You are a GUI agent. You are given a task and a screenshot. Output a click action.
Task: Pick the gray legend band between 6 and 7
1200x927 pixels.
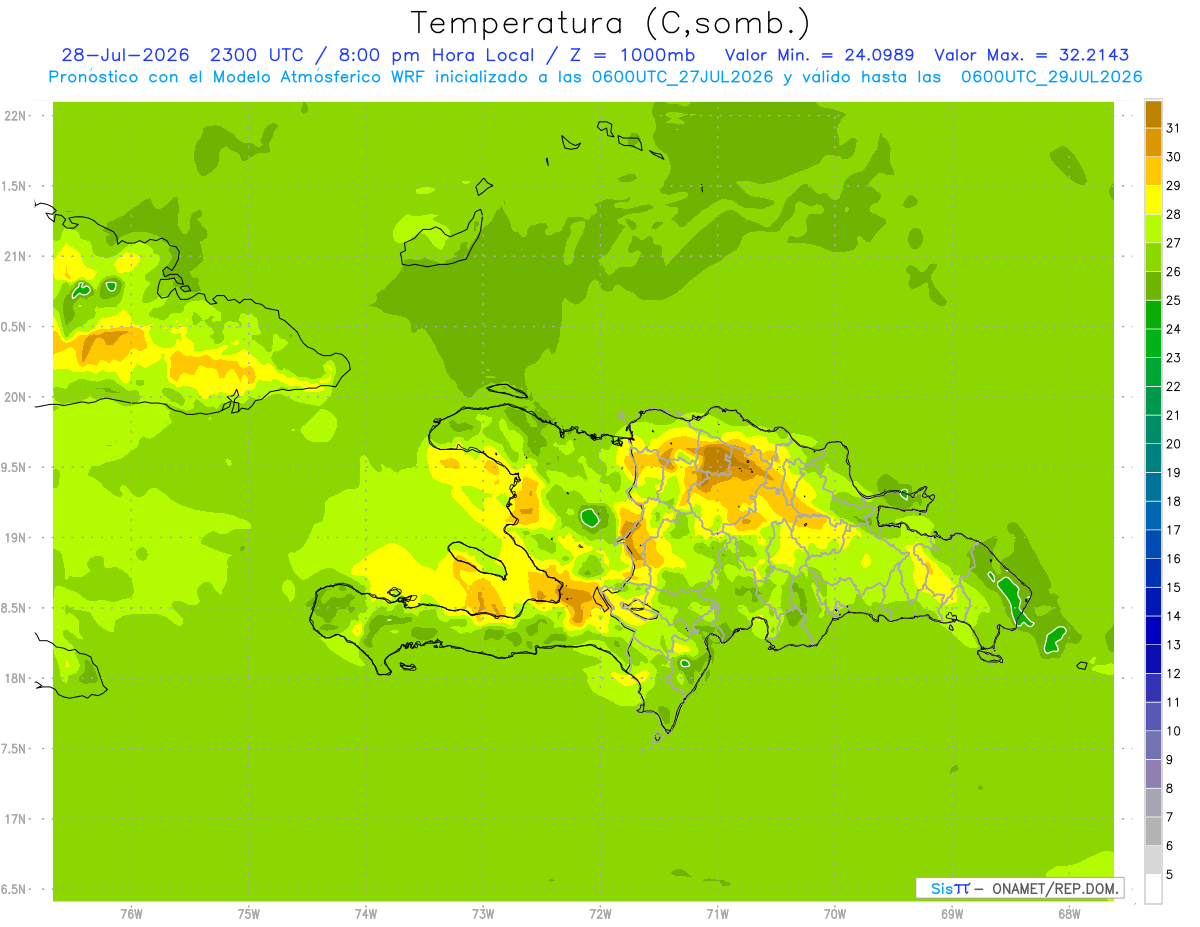1153,832
